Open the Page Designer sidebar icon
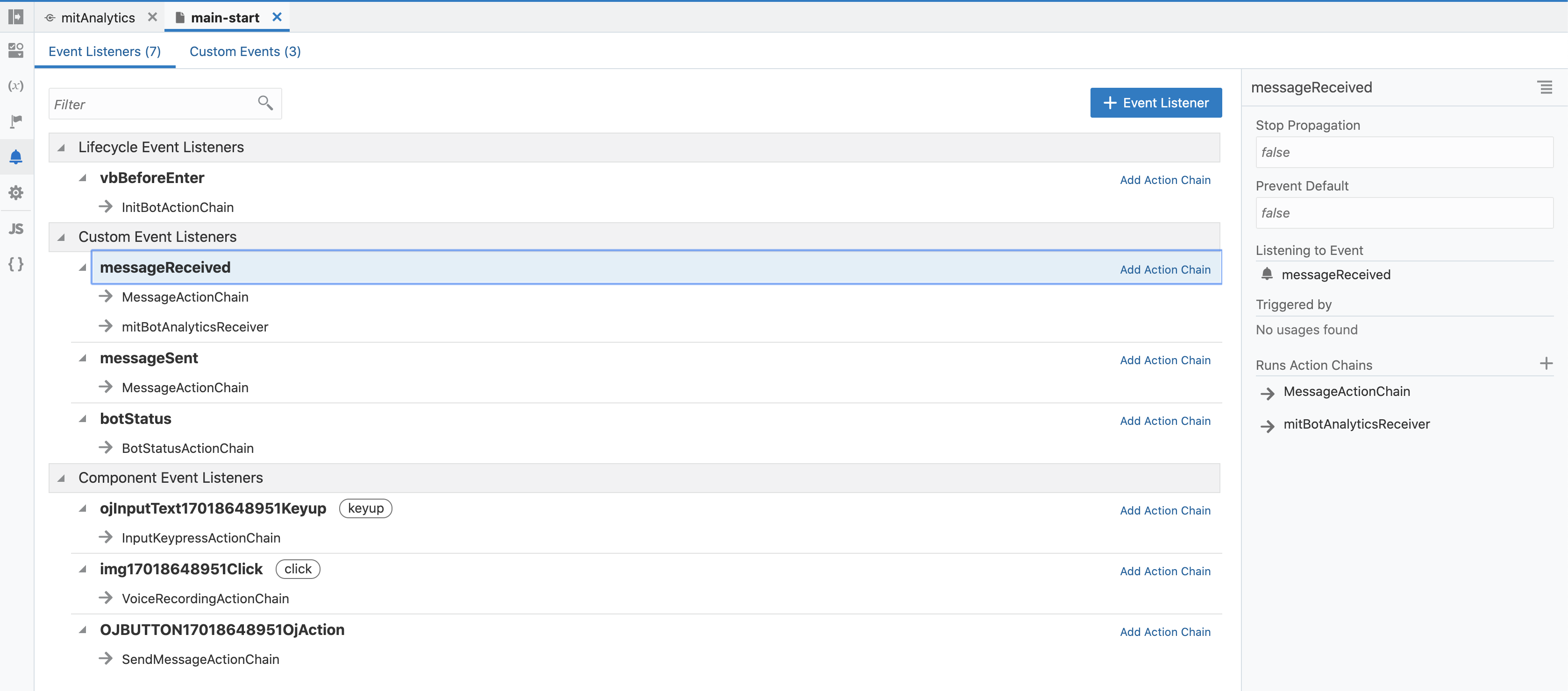 16,50
